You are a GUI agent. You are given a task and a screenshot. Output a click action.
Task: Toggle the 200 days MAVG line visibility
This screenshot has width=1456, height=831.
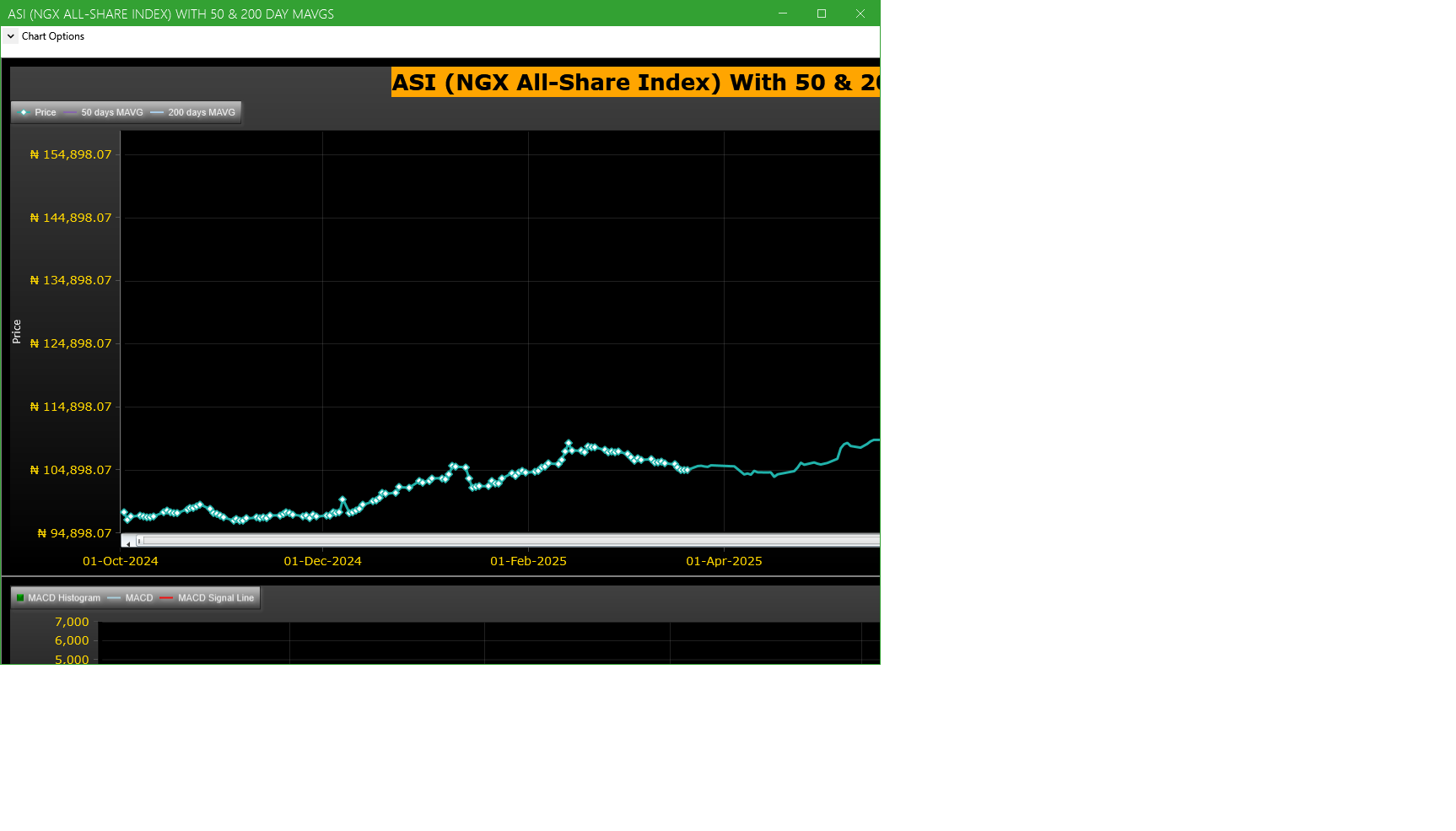coord(202,112)
